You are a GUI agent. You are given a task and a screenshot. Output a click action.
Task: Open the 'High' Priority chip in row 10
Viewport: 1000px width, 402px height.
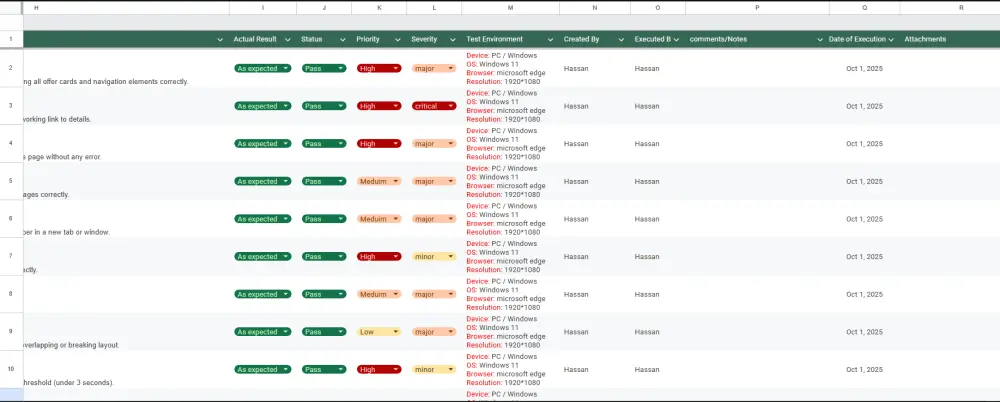point(379,369)
